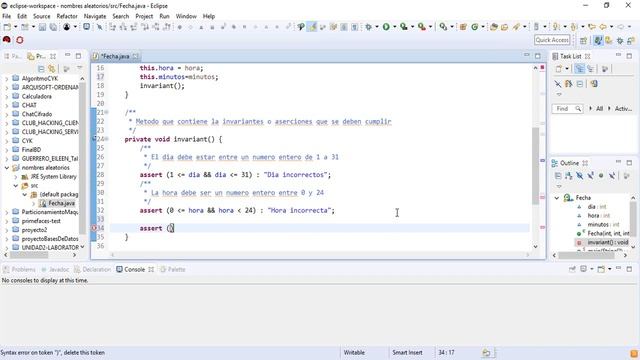Click the Terminal monitor toolbar icon
640x360 pixels.
[x=87, y=27]
